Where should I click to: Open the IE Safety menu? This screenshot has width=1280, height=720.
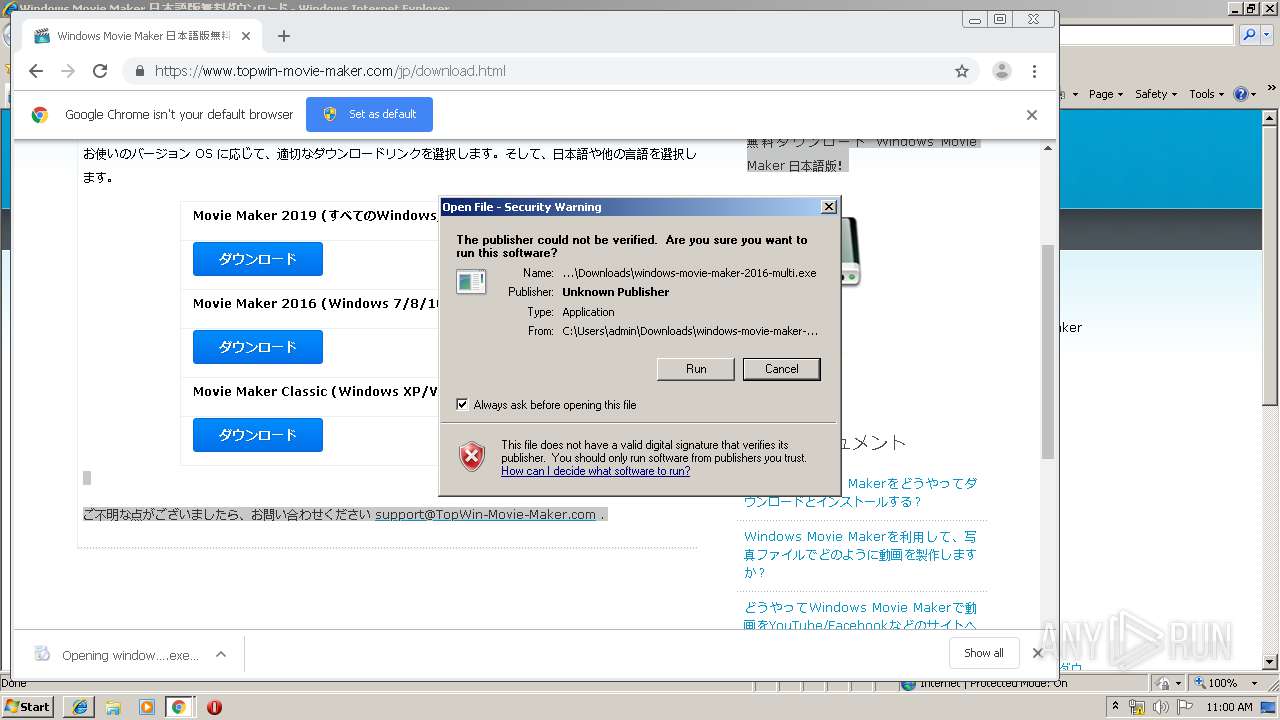[1156, 94]
